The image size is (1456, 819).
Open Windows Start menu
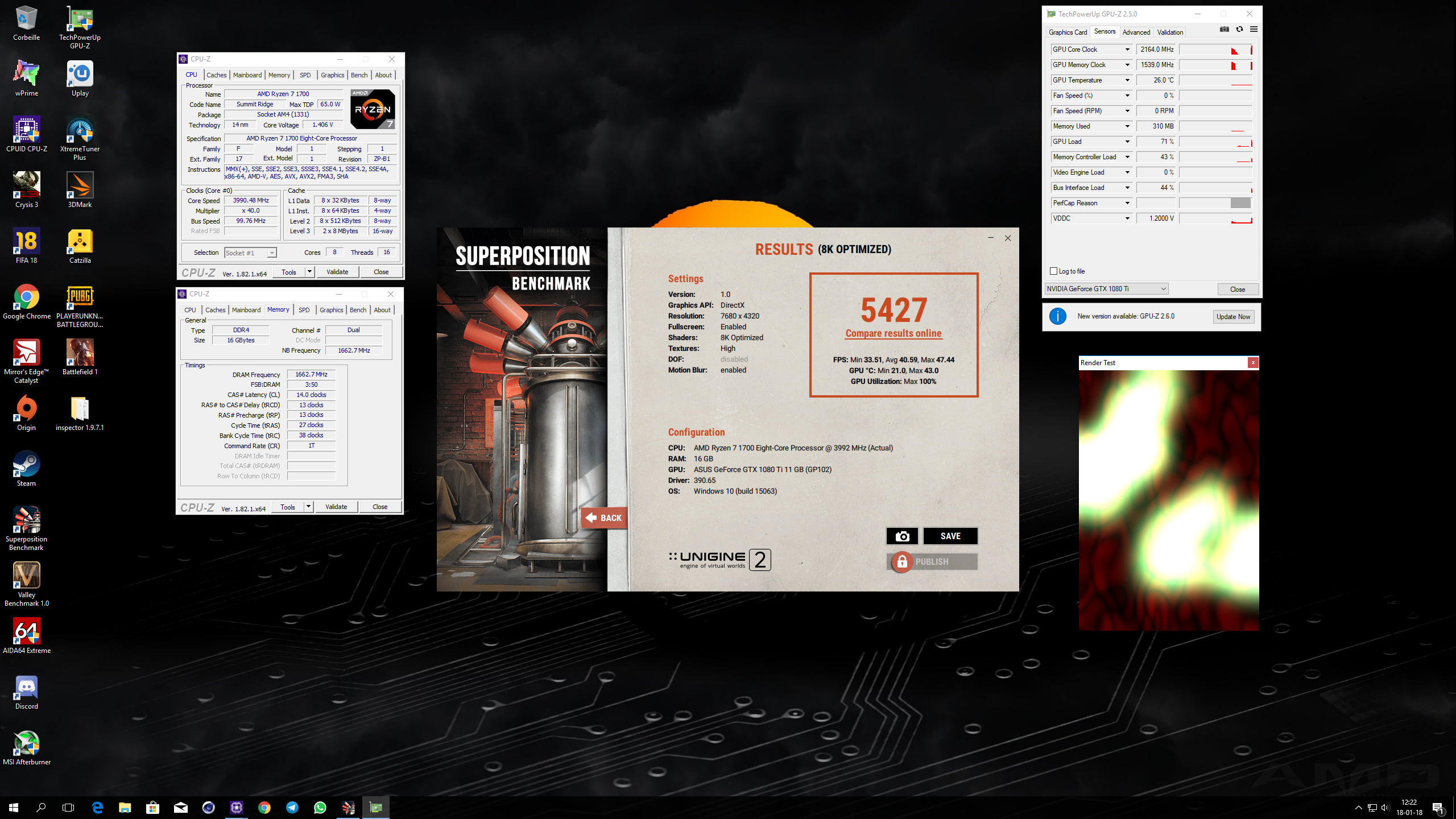pyautogui.click(x=14, y=808)
